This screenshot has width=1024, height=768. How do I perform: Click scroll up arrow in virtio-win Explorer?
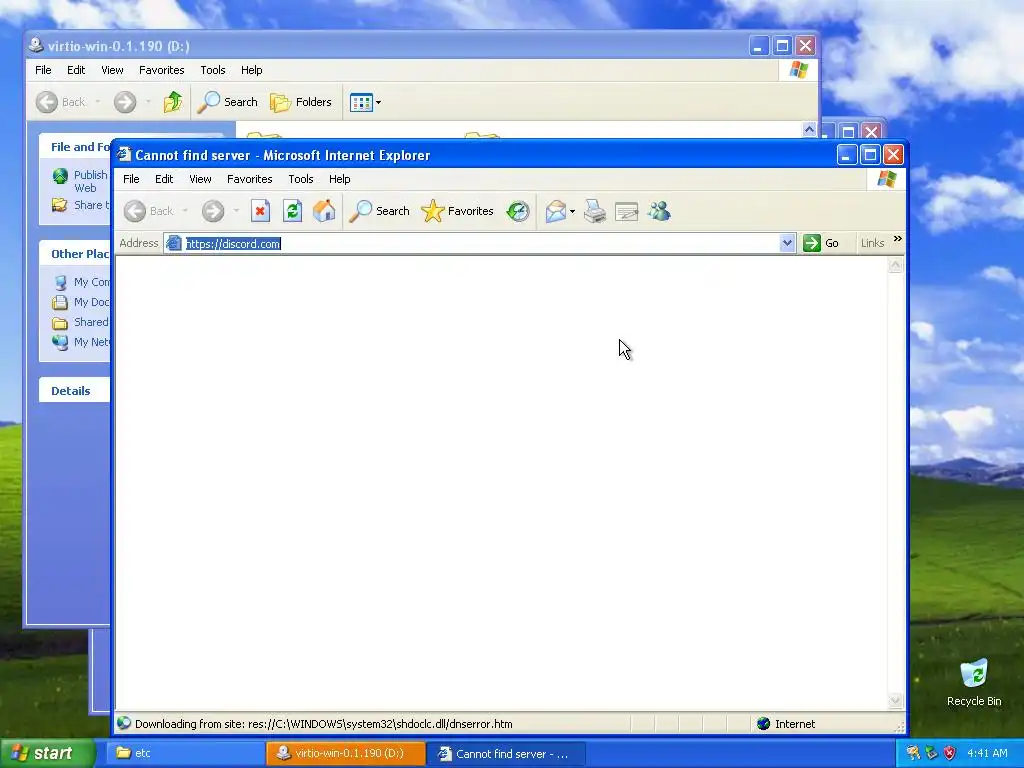[809, 129]
